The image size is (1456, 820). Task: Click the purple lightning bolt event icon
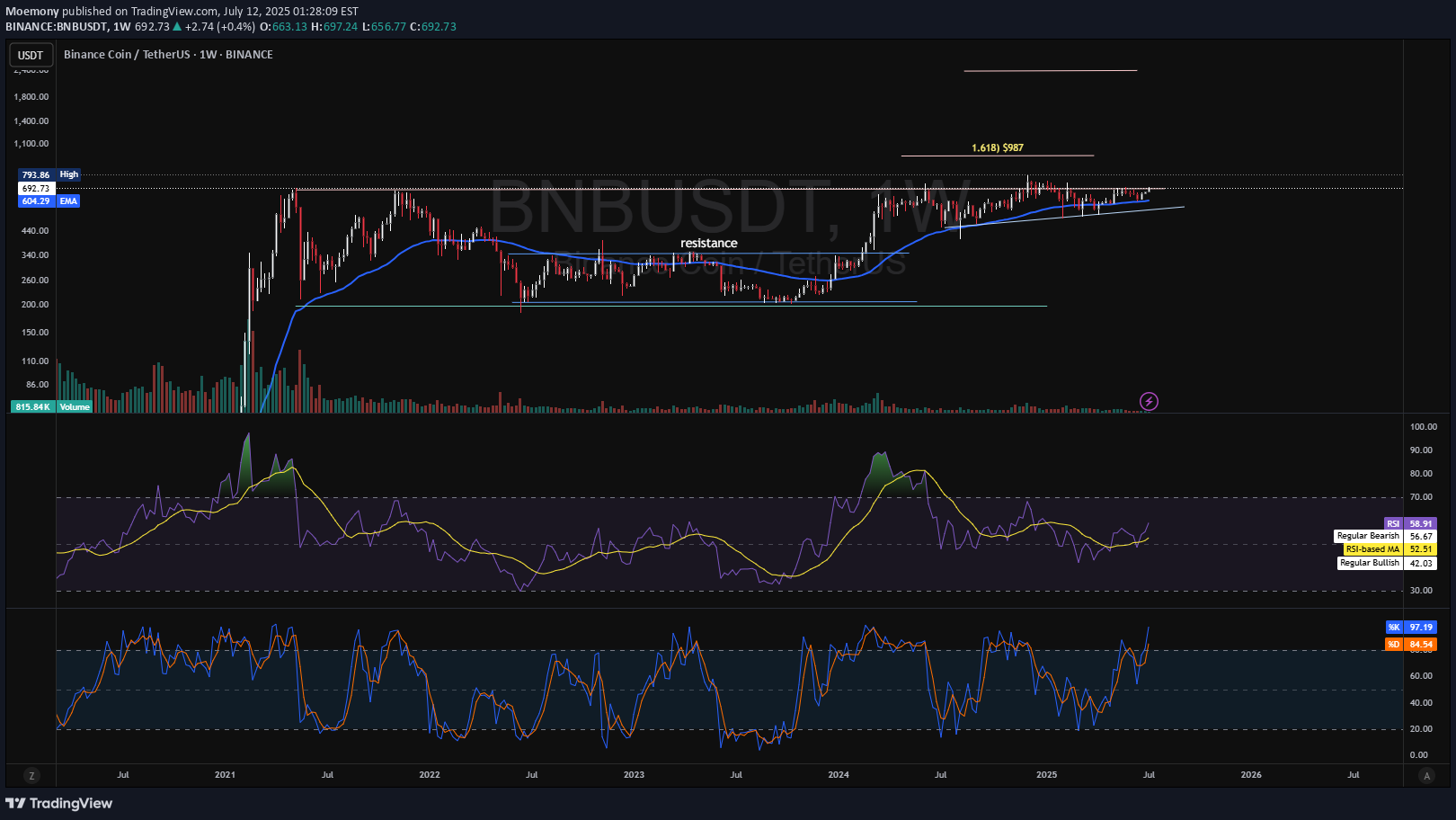tap(1149, 401)
